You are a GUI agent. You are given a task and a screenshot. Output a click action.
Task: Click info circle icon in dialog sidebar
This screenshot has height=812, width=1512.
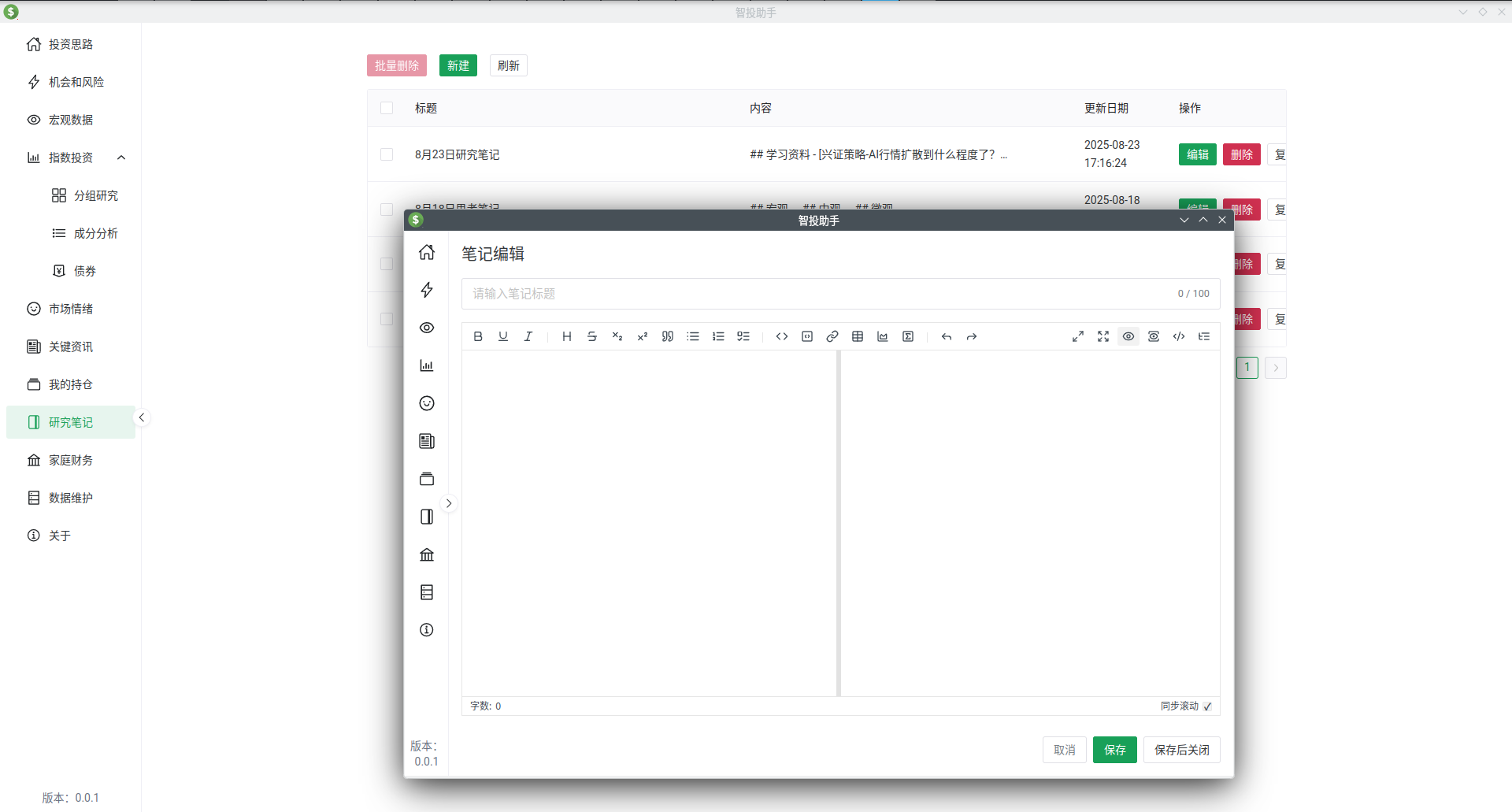tap(427, 630)
